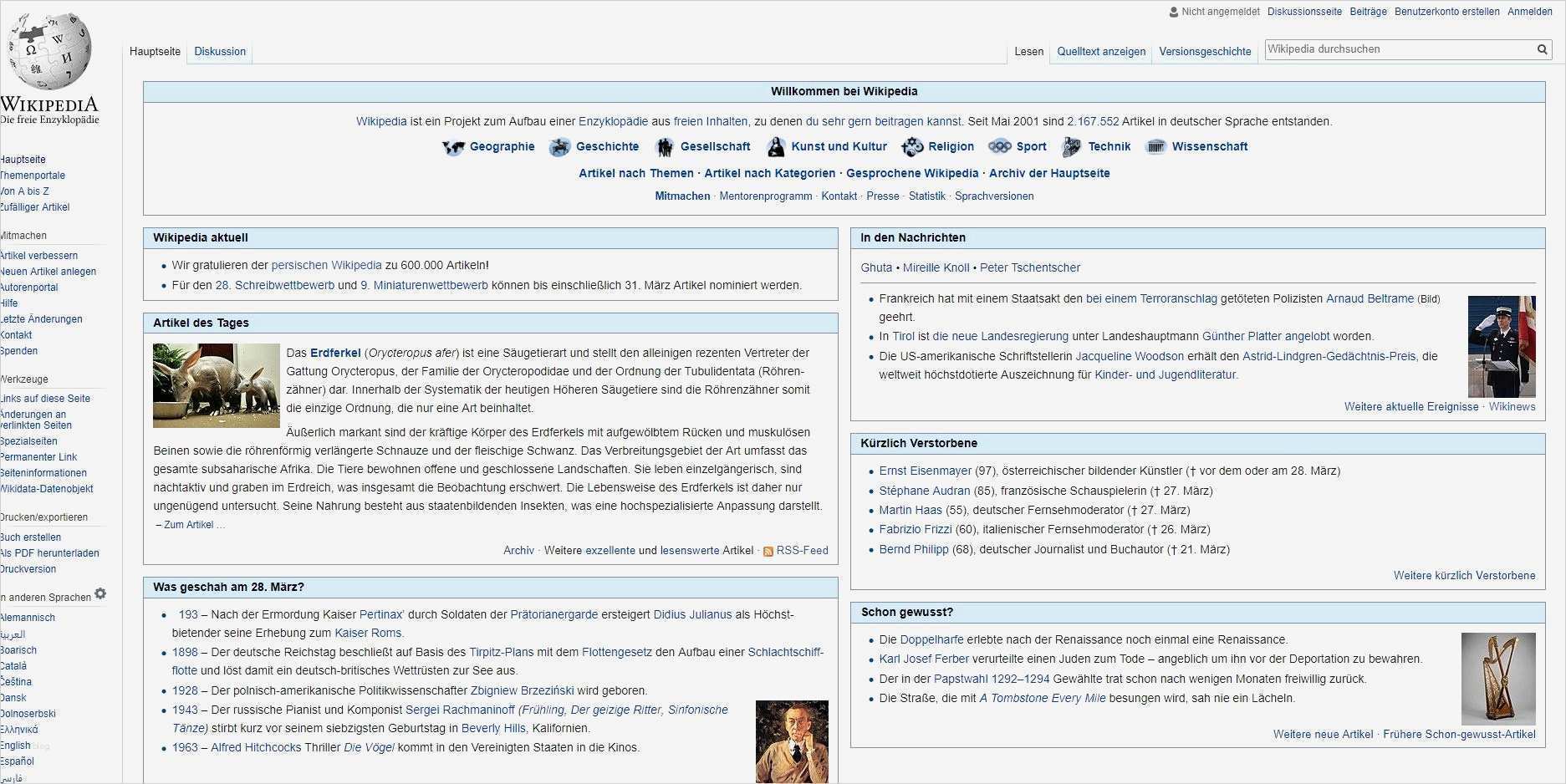Click the RSS-Feed icon
The width and height of the screenshot is (1566, 784).
[x=768, y=551]
